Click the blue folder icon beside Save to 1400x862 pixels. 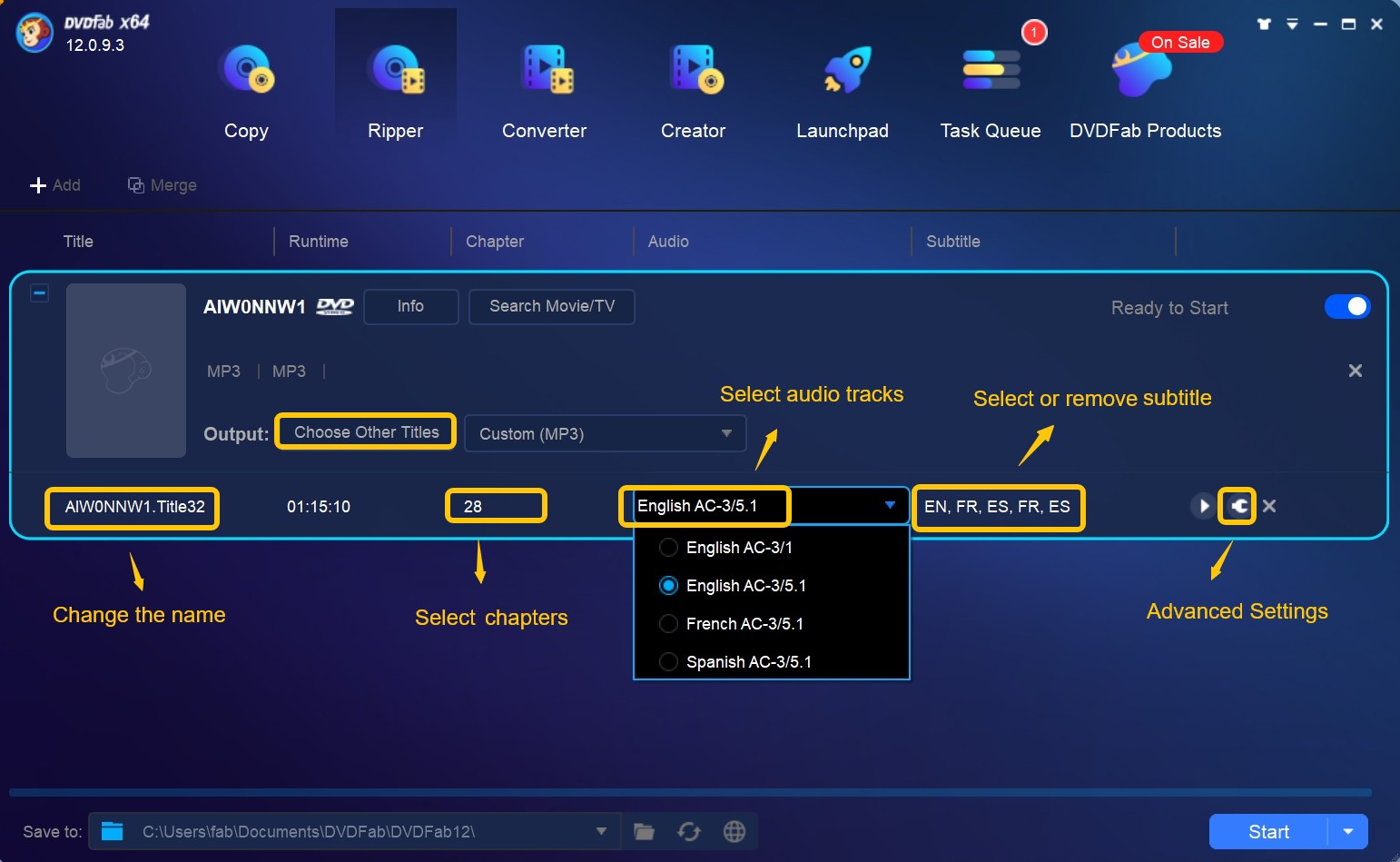(113, 831)
